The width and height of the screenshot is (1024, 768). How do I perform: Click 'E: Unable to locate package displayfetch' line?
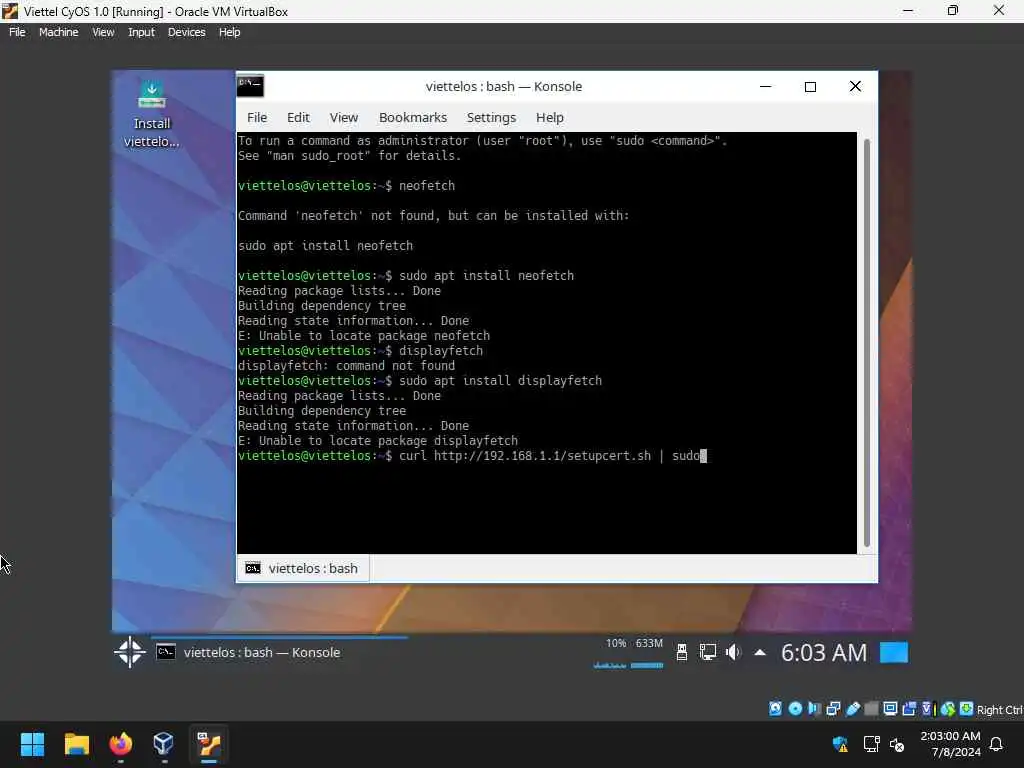tap(377, 441)
